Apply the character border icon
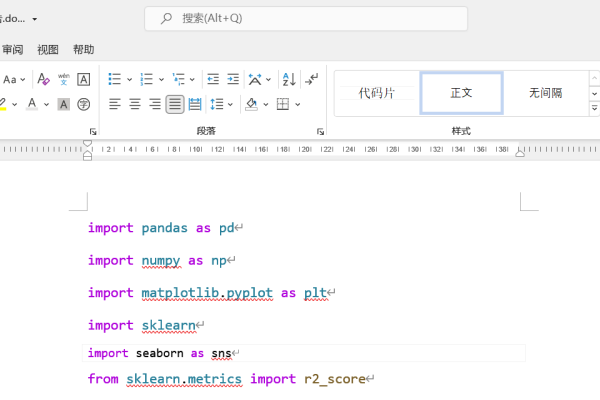This screenshot has height=400, width=600. (84, 79)
